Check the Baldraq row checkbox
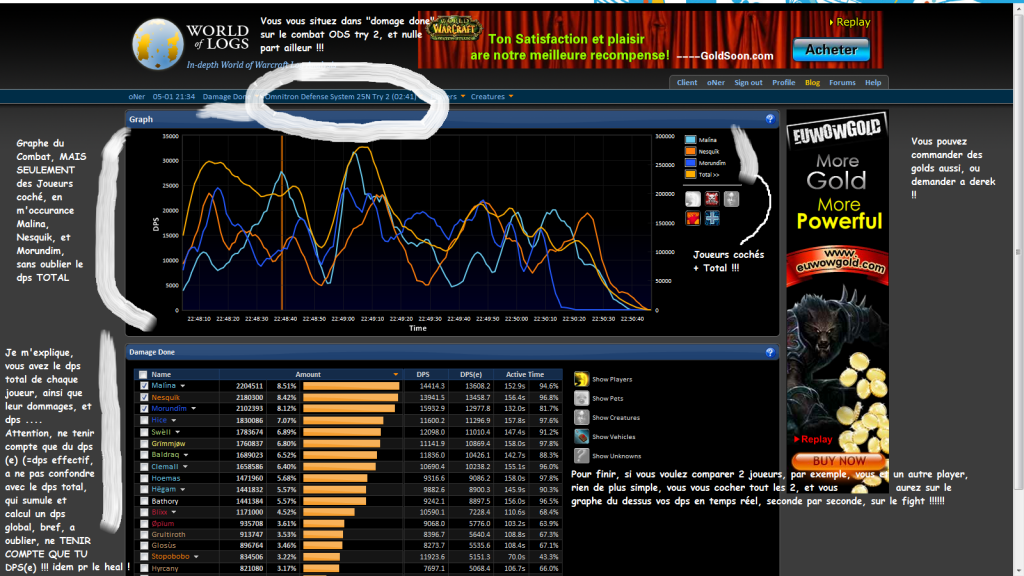 [144, 455]
